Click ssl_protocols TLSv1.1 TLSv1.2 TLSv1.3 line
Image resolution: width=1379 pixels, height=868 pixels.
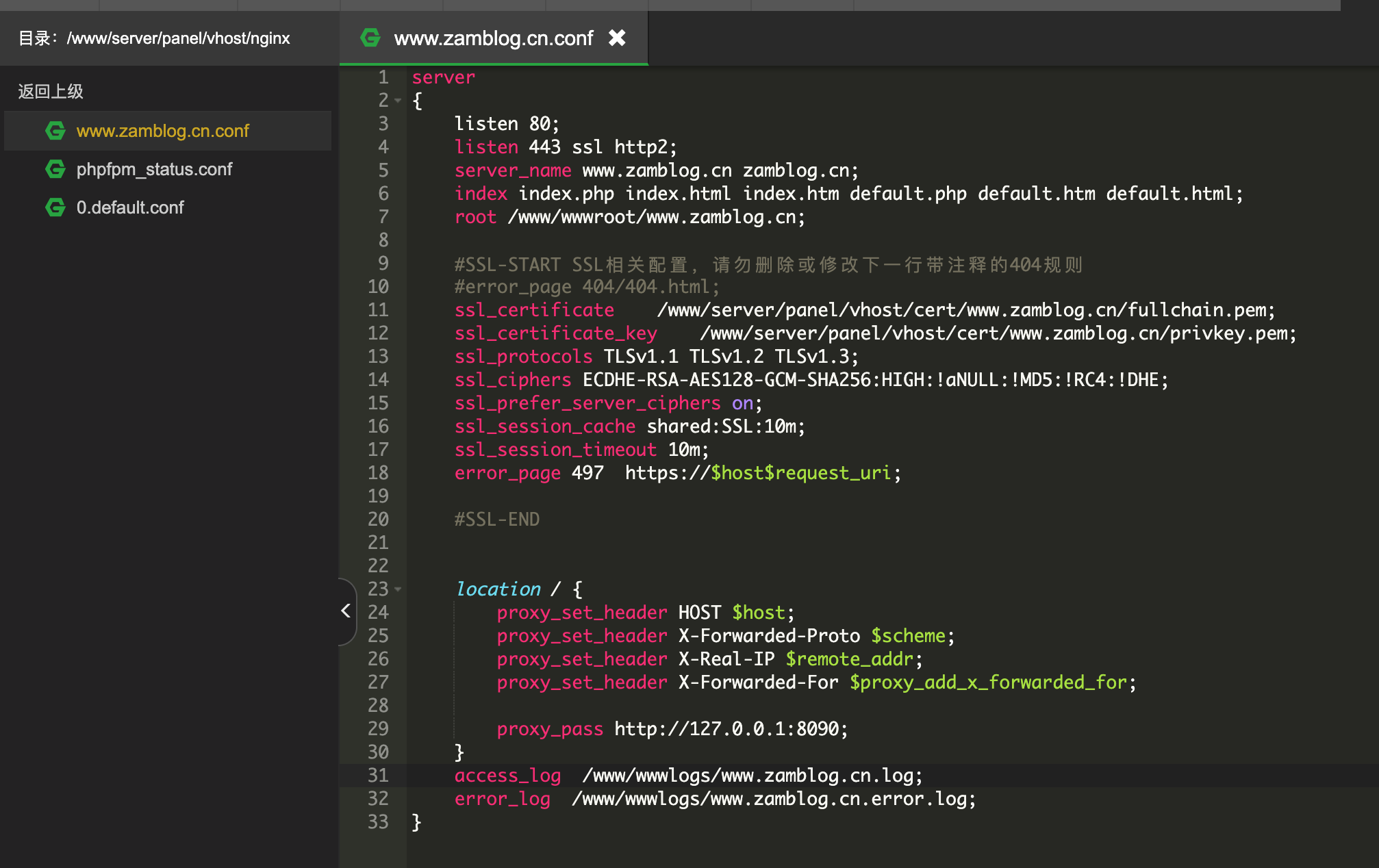pos(656,357)
